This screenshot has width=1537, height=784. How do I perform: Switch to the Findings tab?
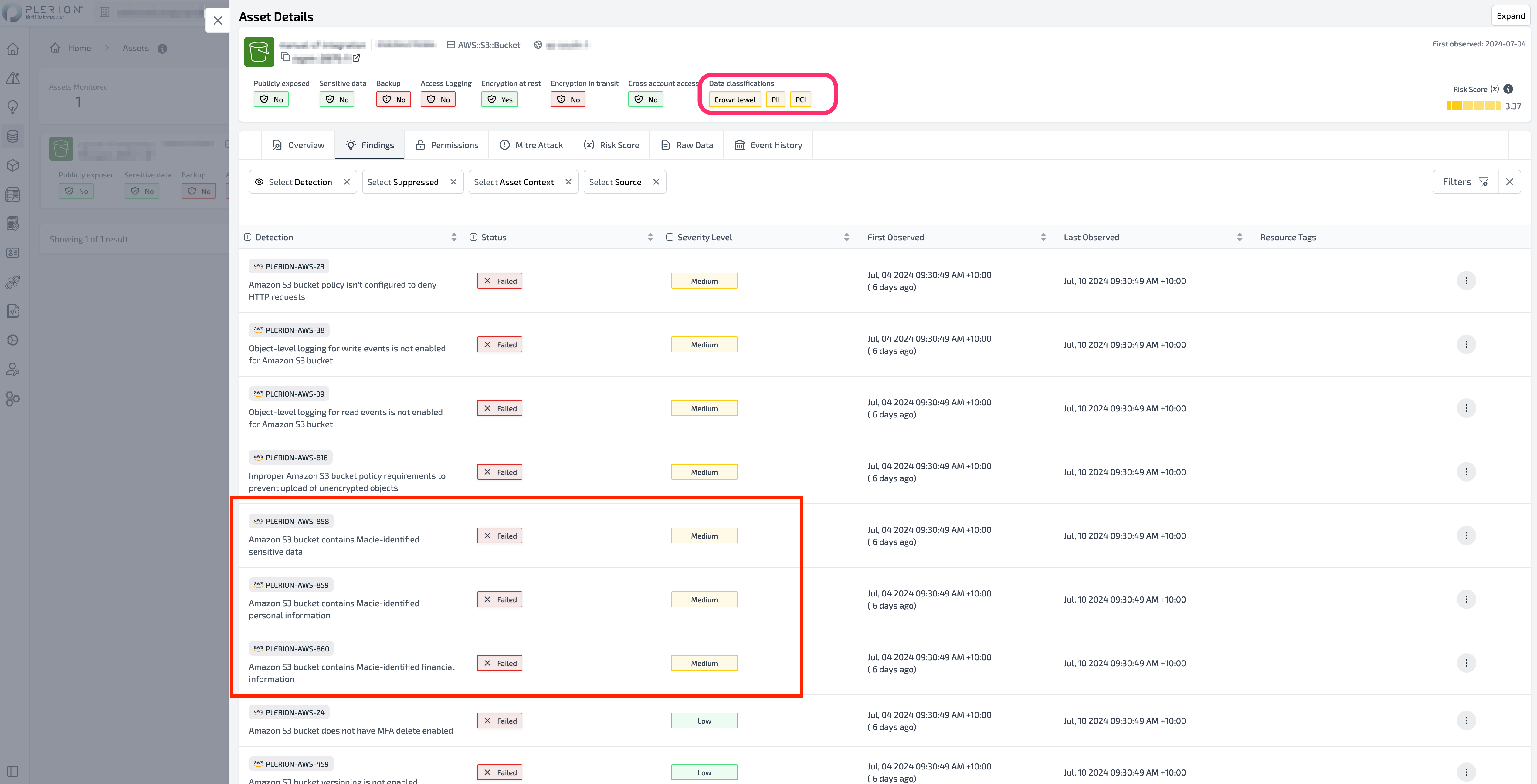point(370,145)
